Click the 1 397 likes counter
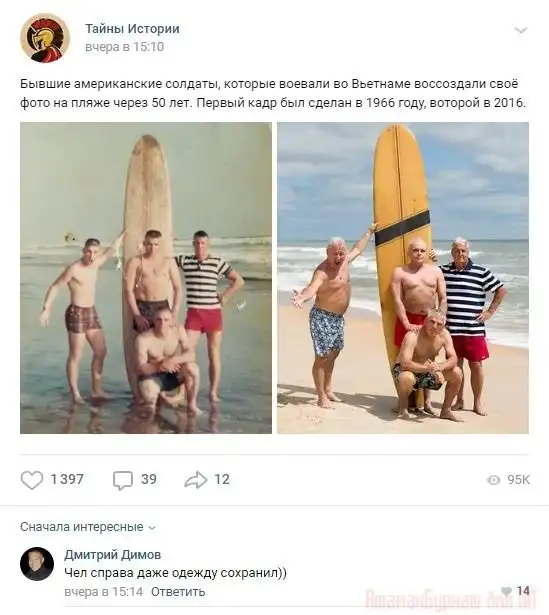 [x=67, y=479]
